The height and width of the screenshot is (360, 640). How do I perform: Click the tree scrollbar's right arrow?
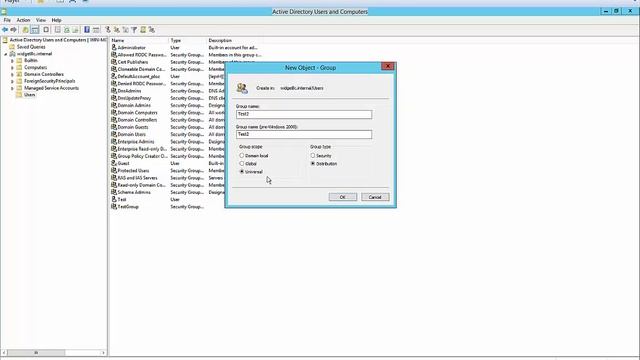[x=103, y=353]
